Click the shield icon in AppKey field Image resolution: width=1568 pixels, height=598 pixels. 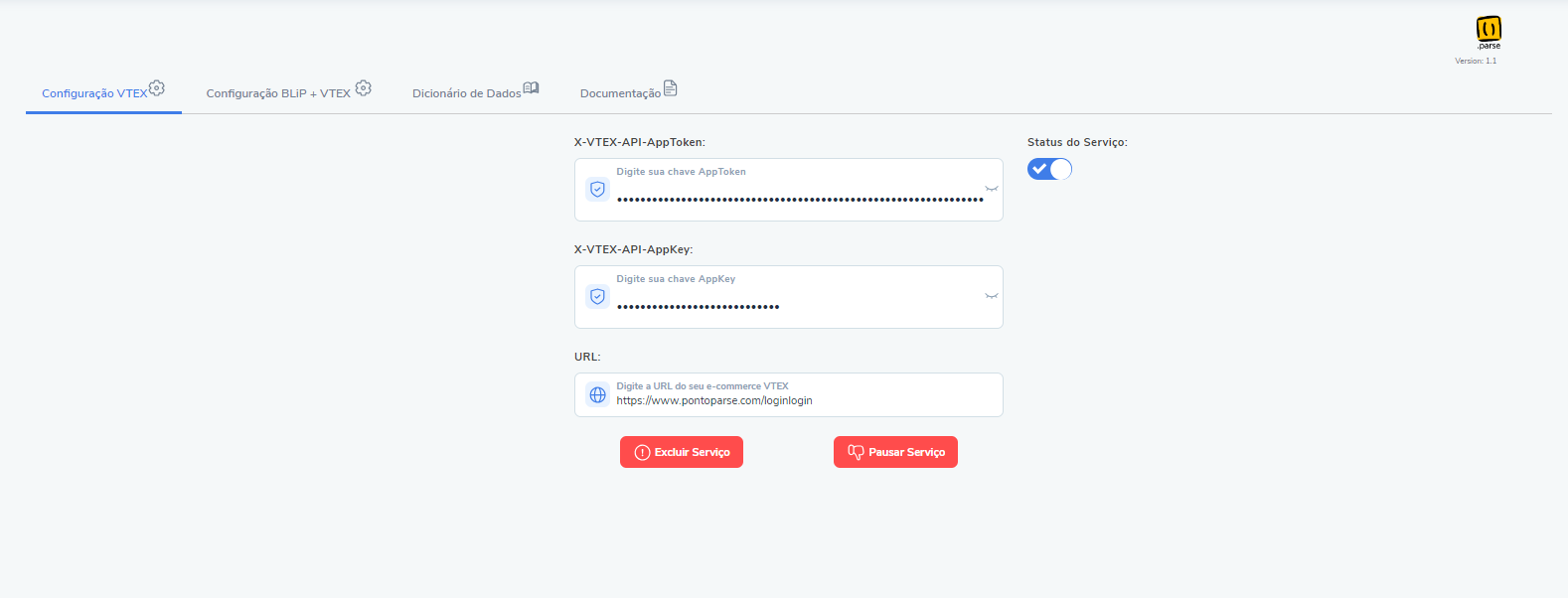[597, 296]
